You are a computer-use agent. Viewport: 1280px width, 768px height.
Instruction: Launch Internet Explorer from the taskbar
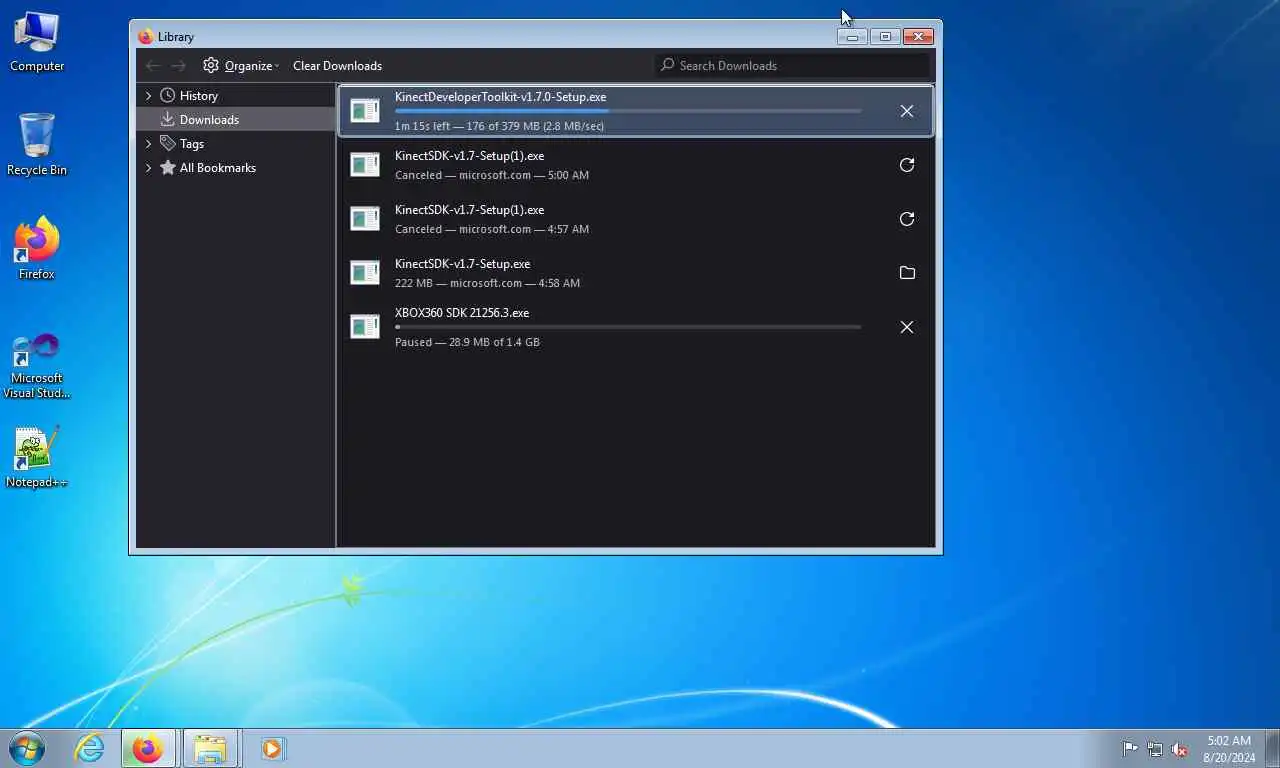tap(90, 748)
